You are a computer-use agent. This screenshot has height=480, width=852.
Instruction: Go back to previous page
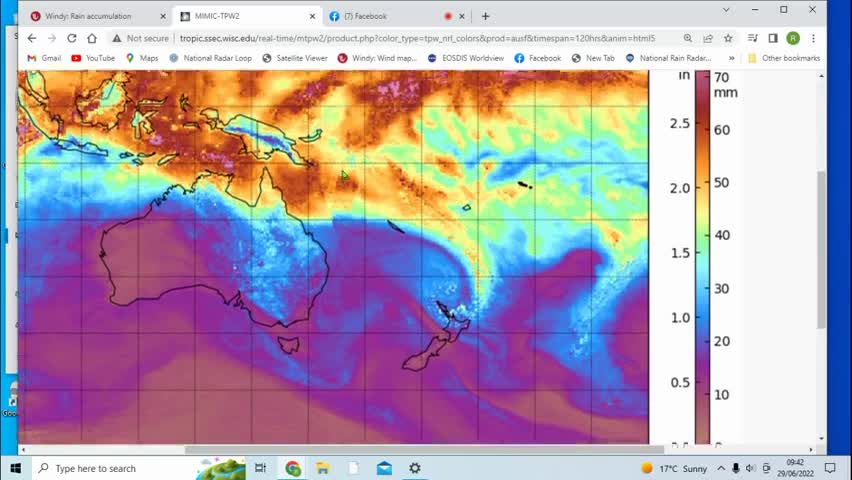32,38
